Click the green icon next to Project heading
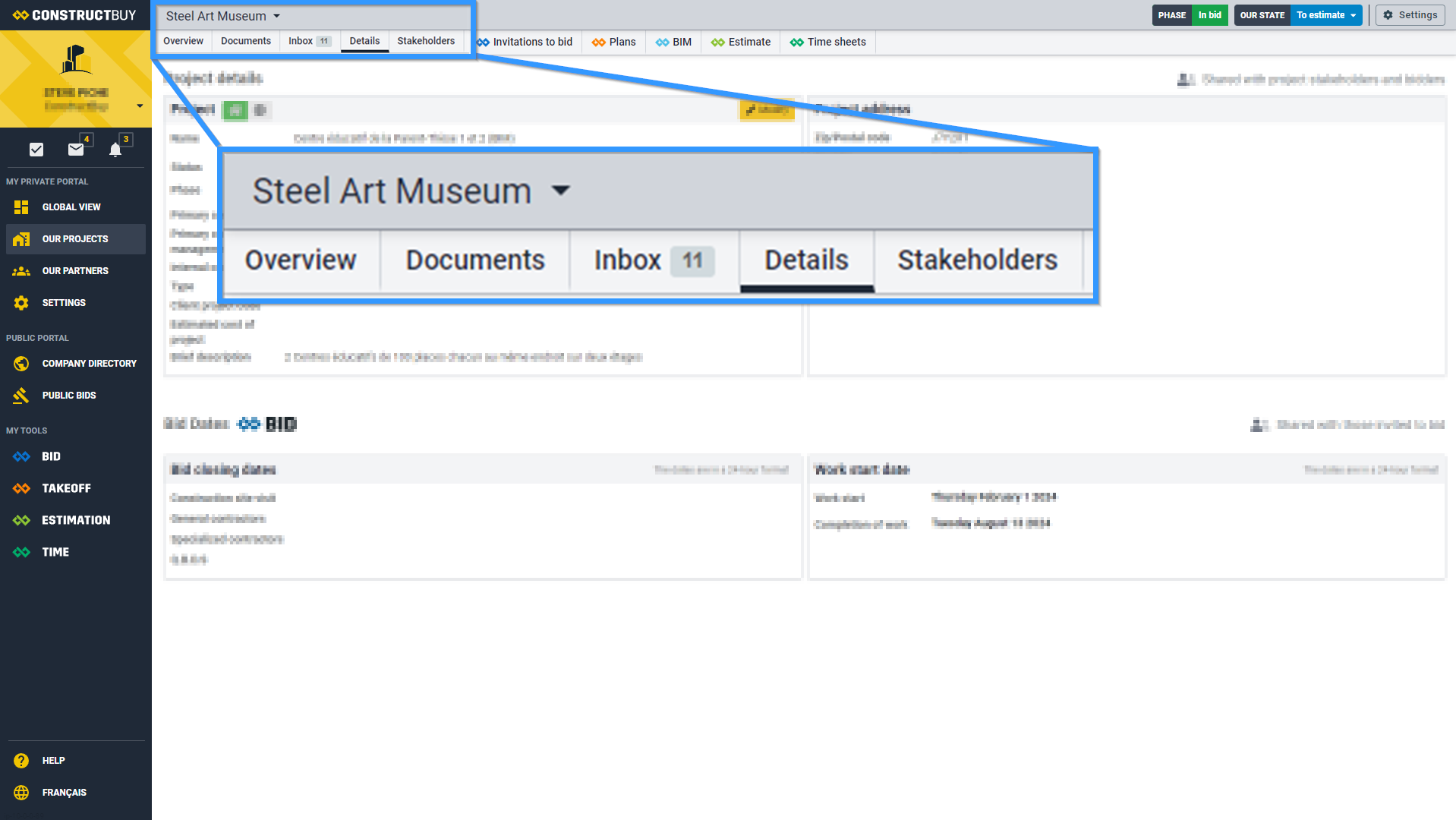 (235, 110)
